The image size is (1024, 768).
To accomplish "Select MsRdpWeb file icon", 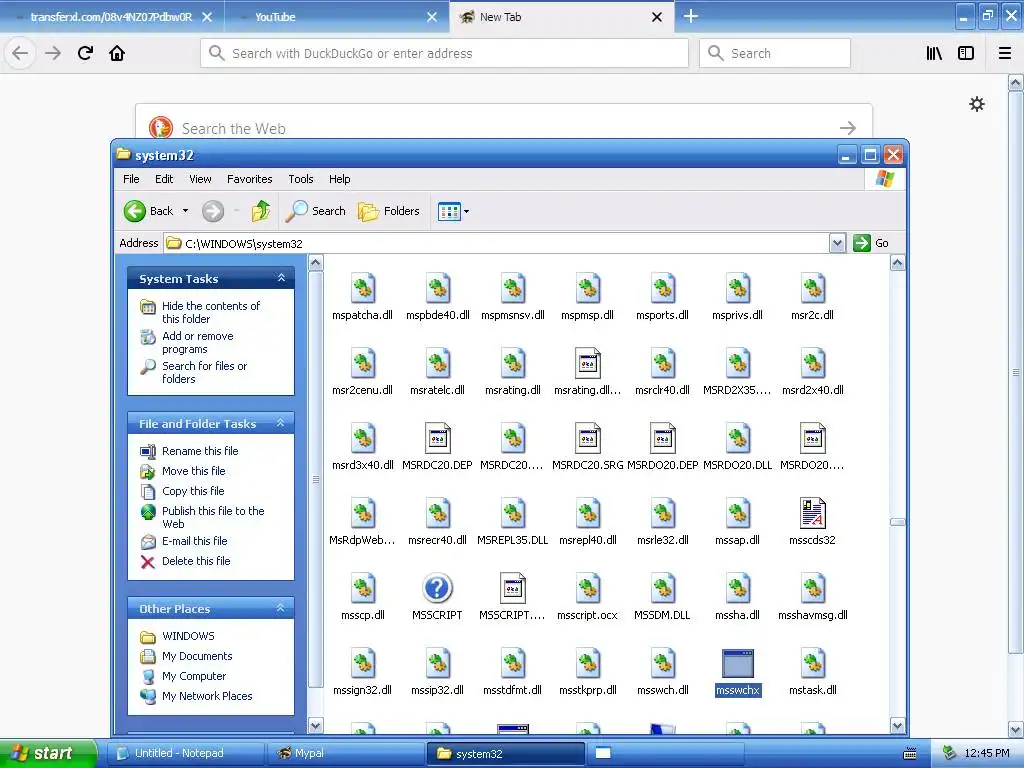I will 362,513.
